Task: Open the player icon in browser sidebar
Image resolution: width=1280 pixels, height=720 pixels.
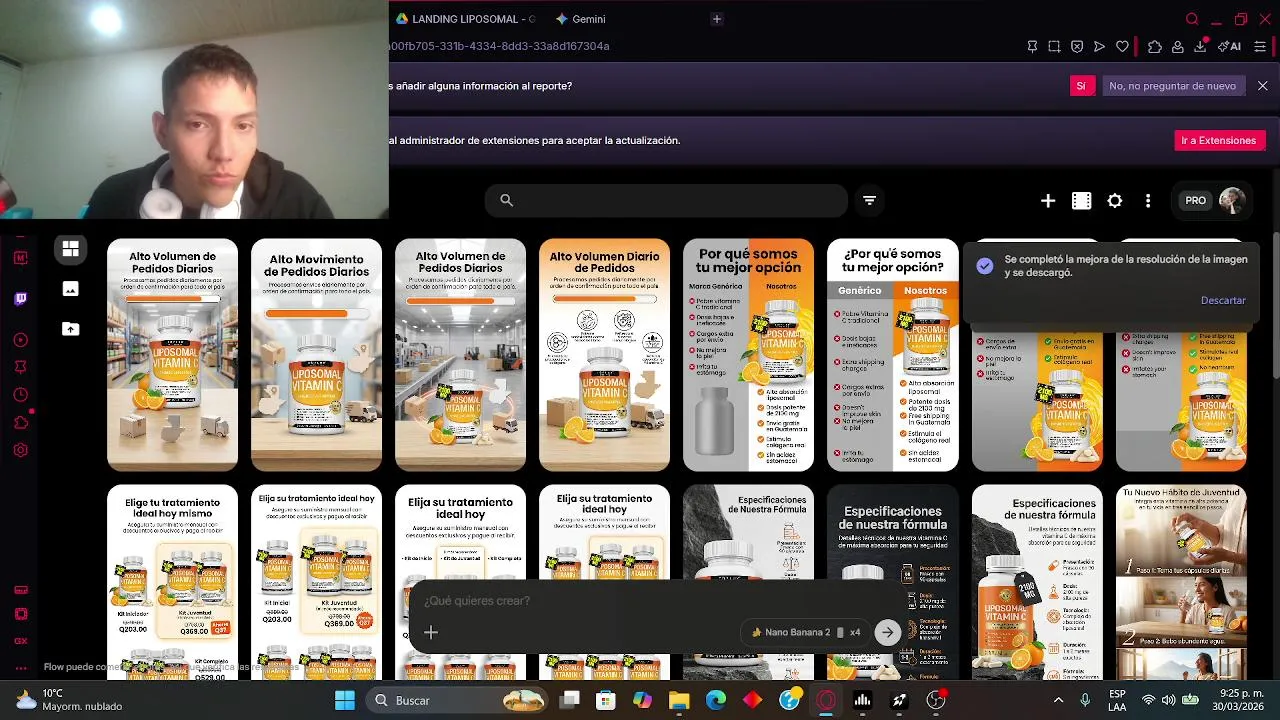Action: pos(20,340)
